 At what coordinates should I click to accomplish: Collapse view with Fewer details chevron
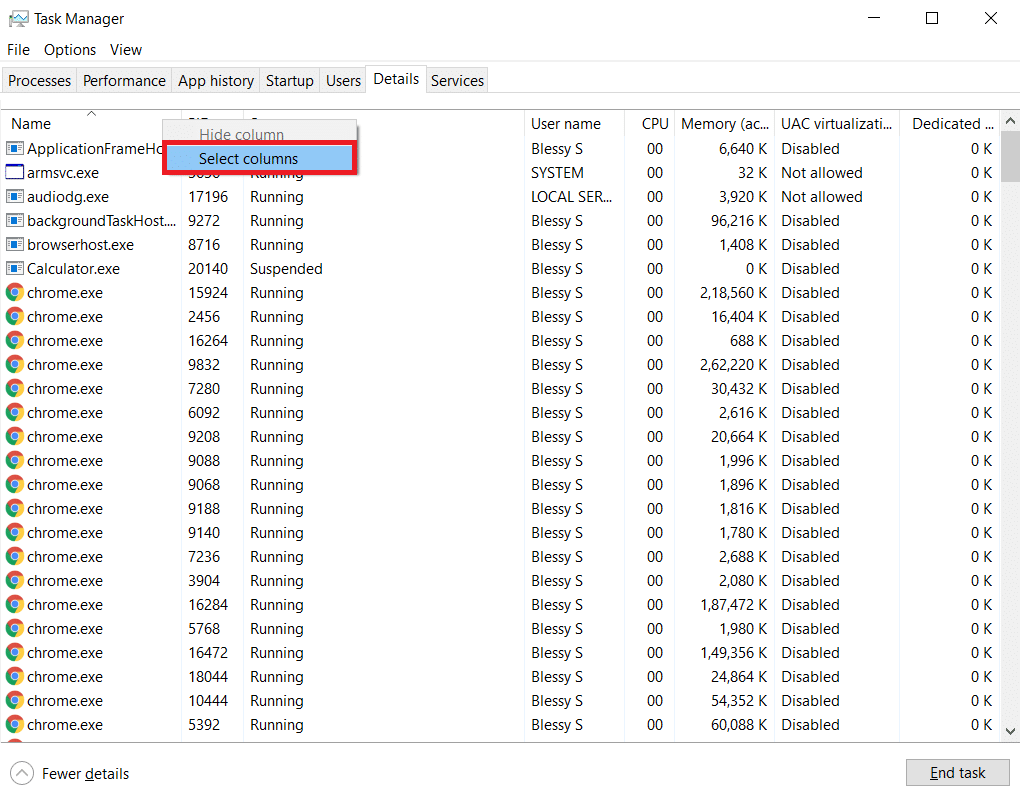point(22,773)
